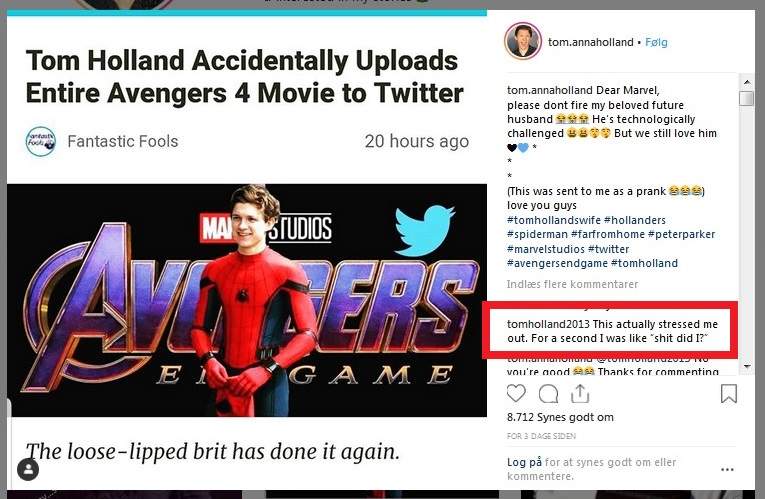This screenshot has width=765, height=499.
Task: View the 8.712 Synes godt om likes
Action: (561, 417)
